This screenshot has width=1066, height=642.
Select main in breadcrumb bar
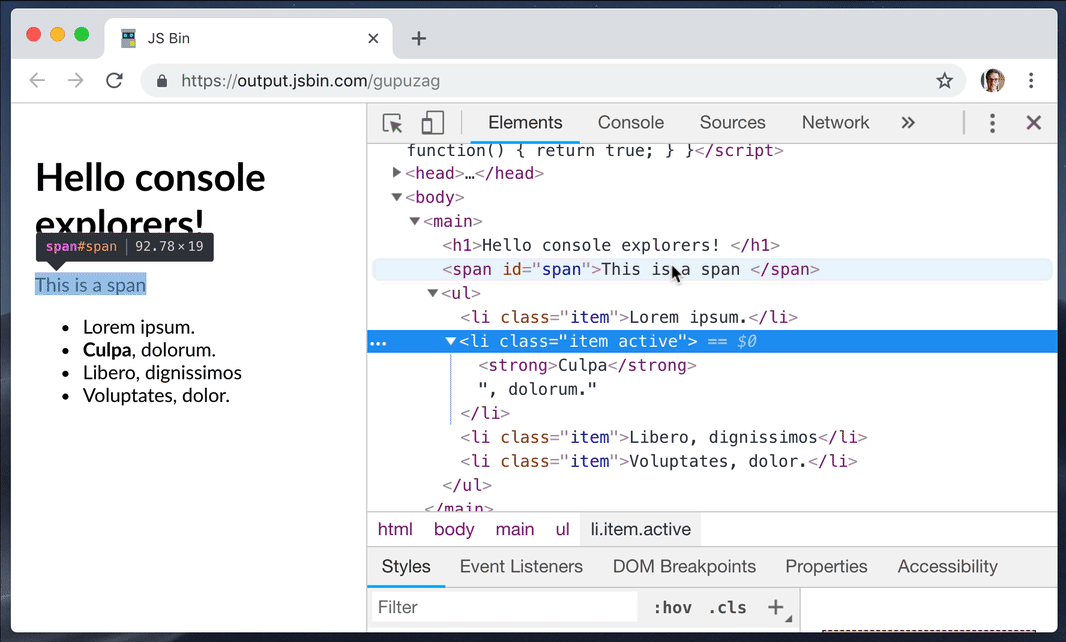coord(515,529)
